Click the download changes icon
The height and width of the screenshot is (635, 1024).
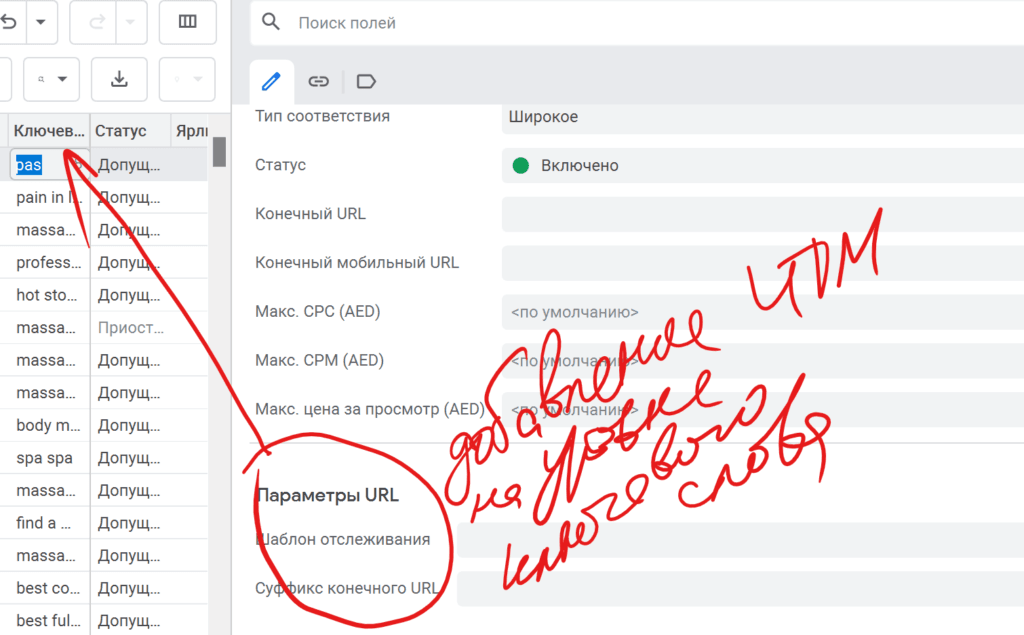(x=119, y=79)
